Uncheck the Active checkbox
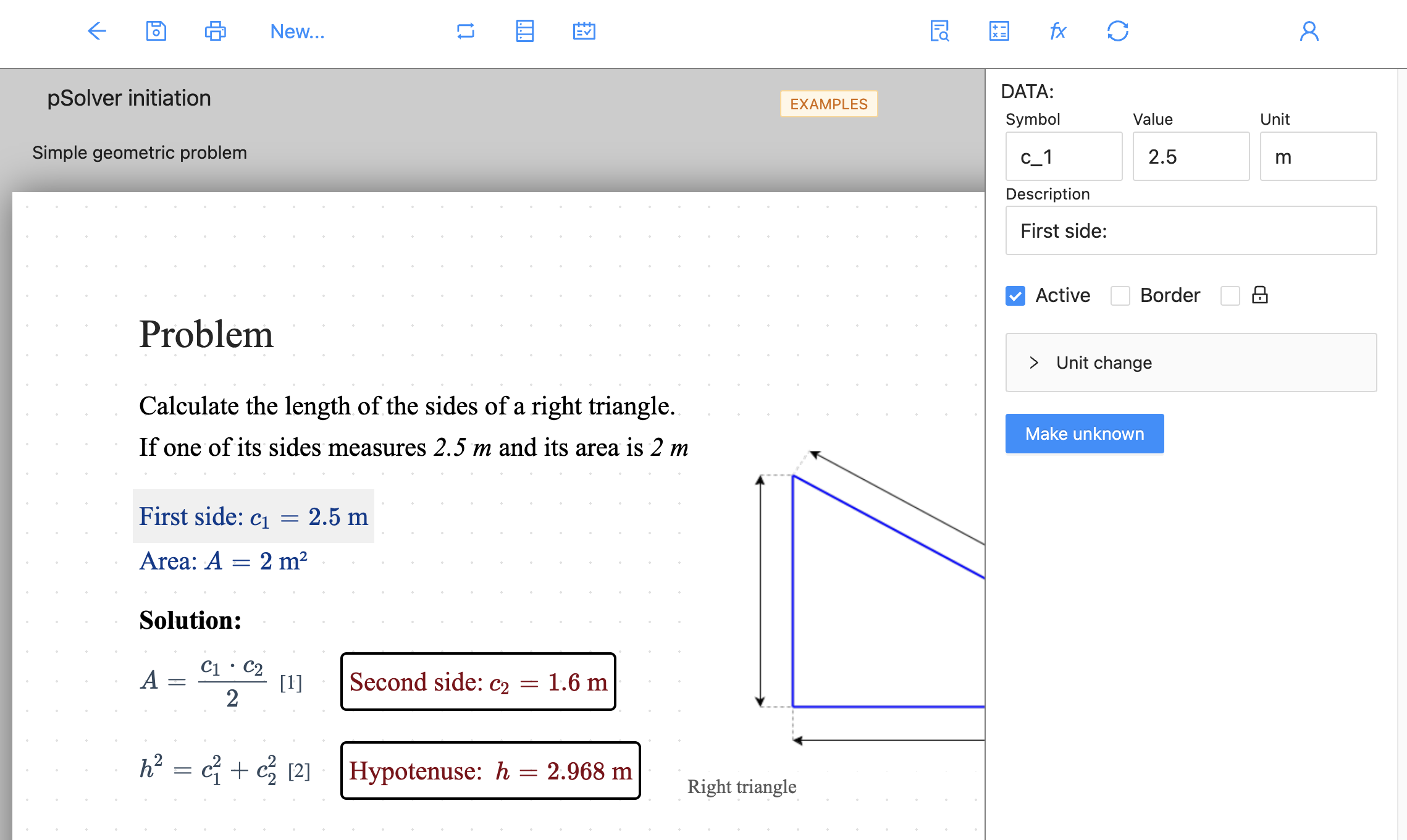This screenshot has width=1407, height=840. [x=1015, y=296]
